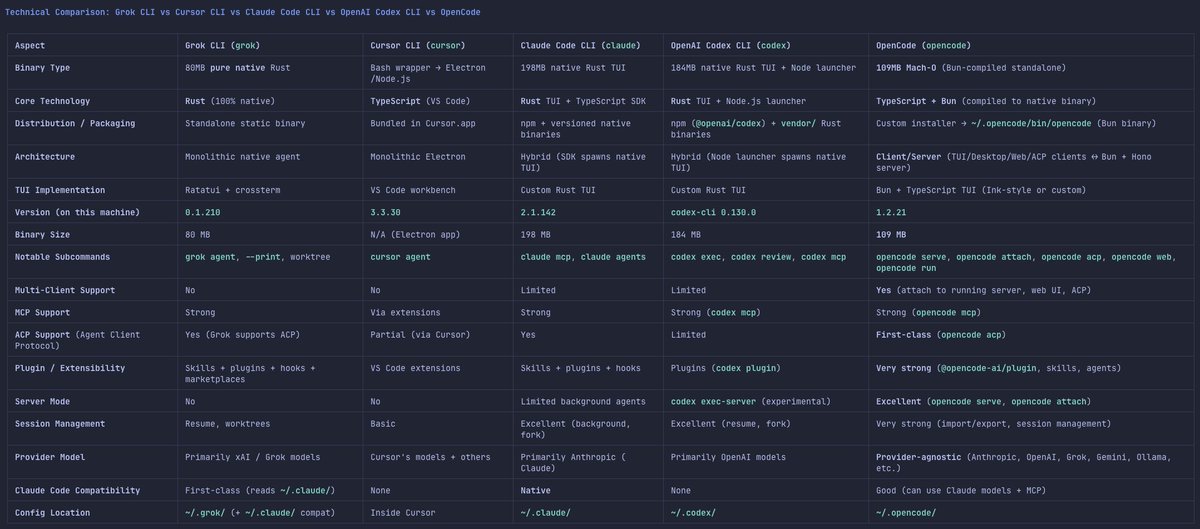Click the 'Session Management' row label
This screenshot has height=529, width=1200.
click(61, 424)
